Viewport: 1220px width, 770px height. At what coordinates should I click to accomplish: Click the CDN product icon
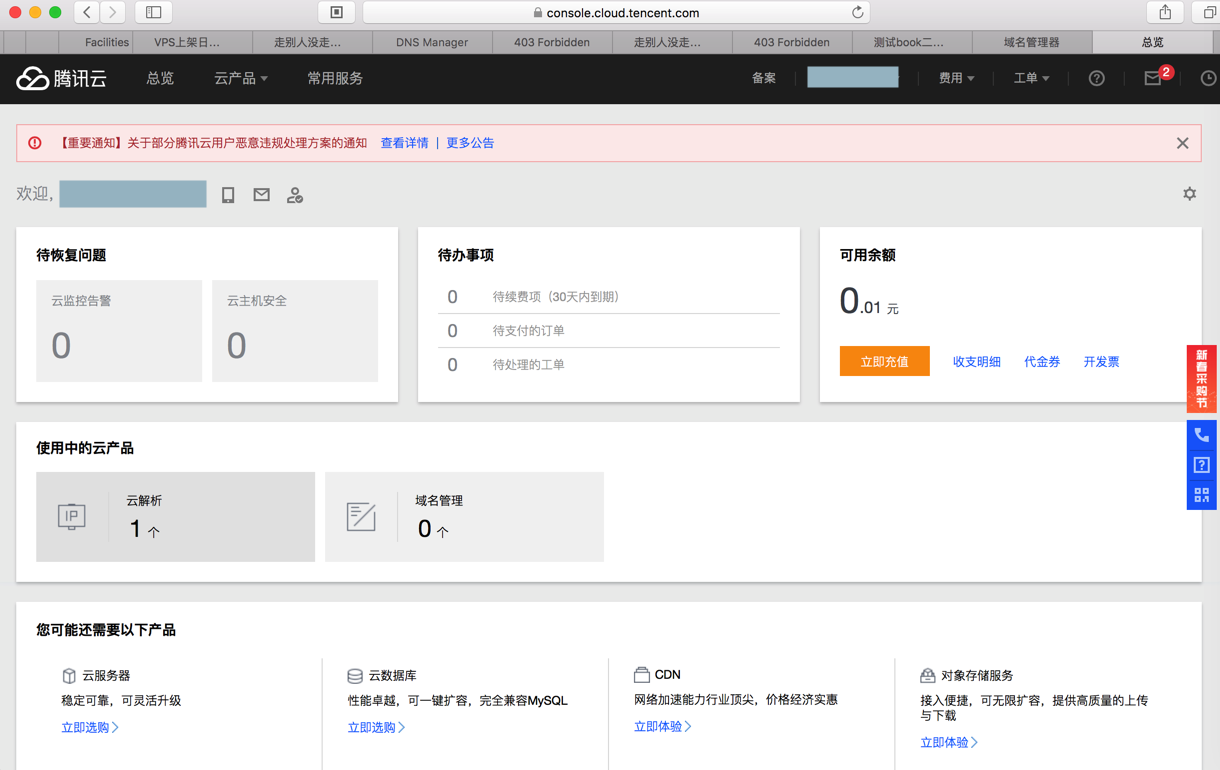coord(641,675)
